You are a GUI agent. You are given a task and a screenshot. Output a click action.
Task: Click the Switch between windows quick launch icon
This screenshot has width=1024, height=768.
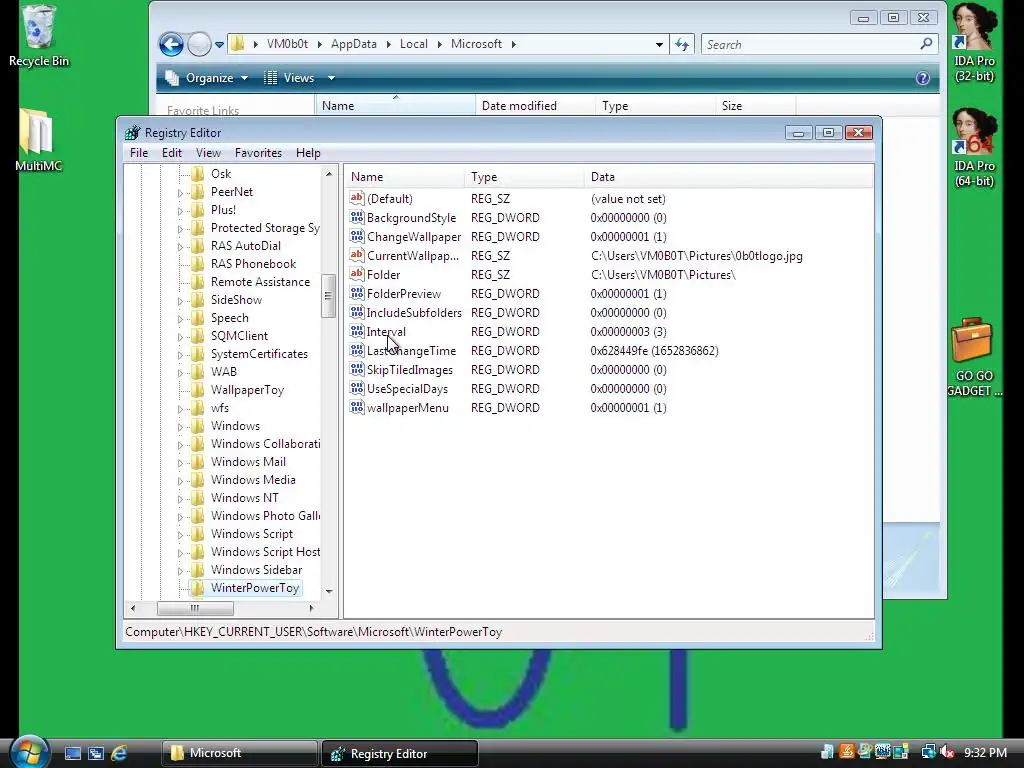[96, 754]
